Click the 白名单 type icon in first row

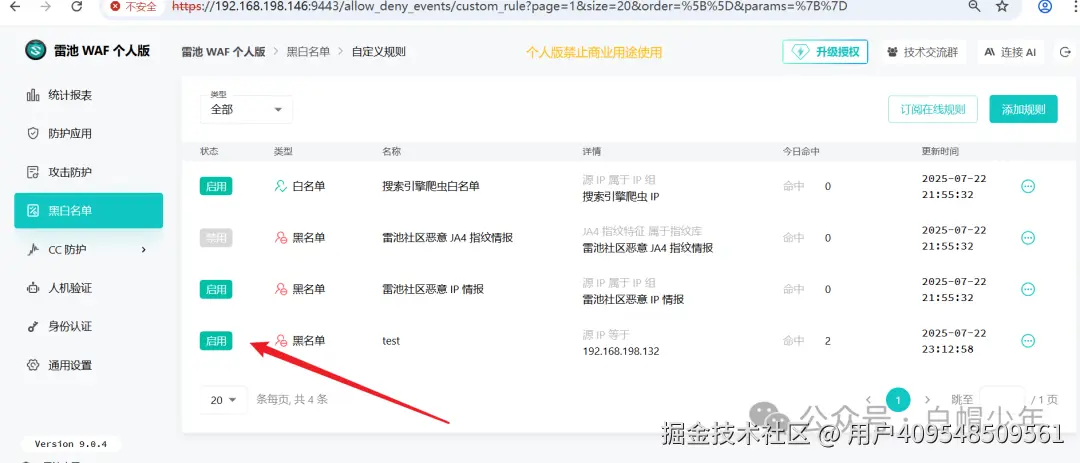[280, 186]
